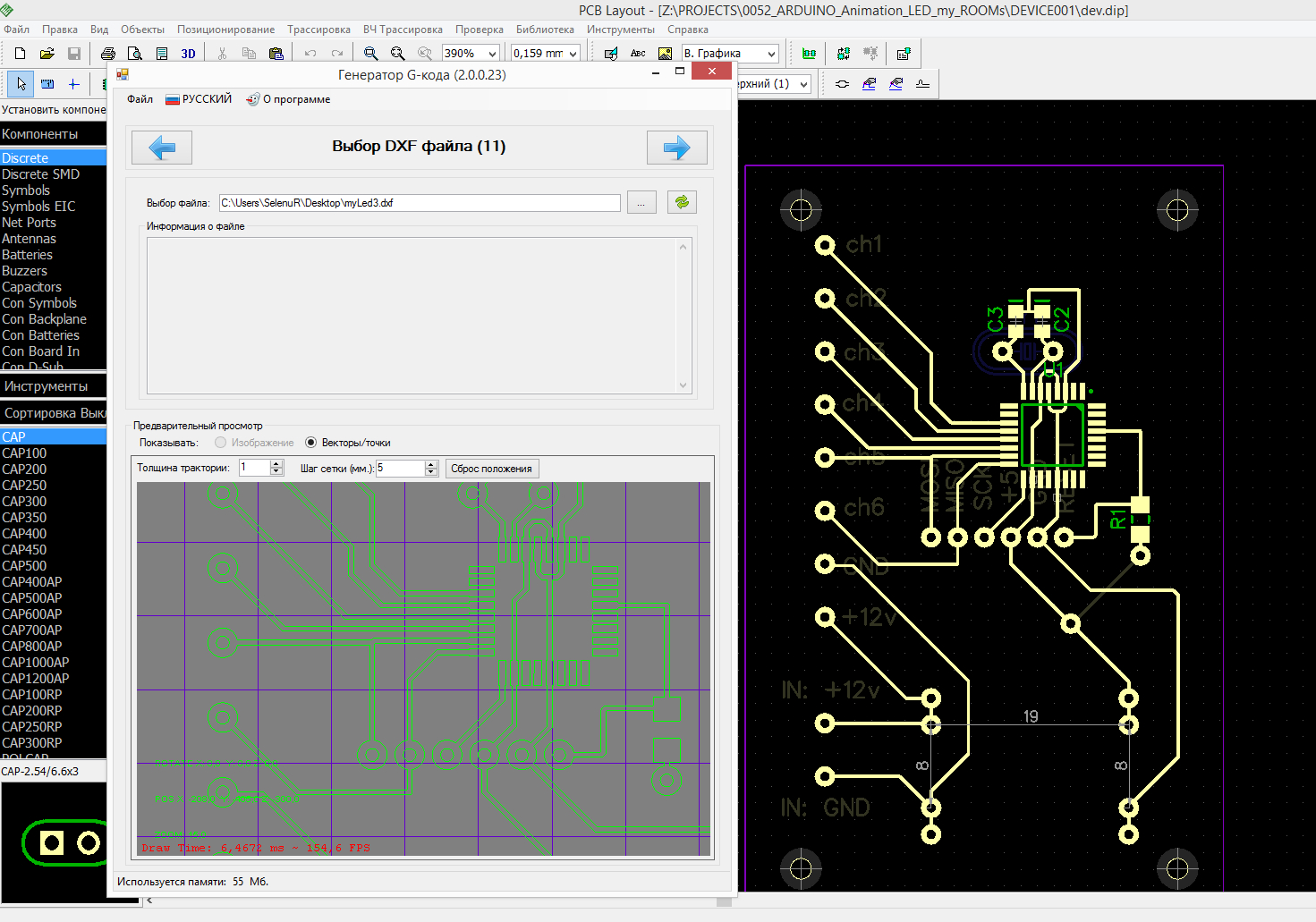Click the Open file folder icon
1316x922 pixels.
[x=47, y=54]
